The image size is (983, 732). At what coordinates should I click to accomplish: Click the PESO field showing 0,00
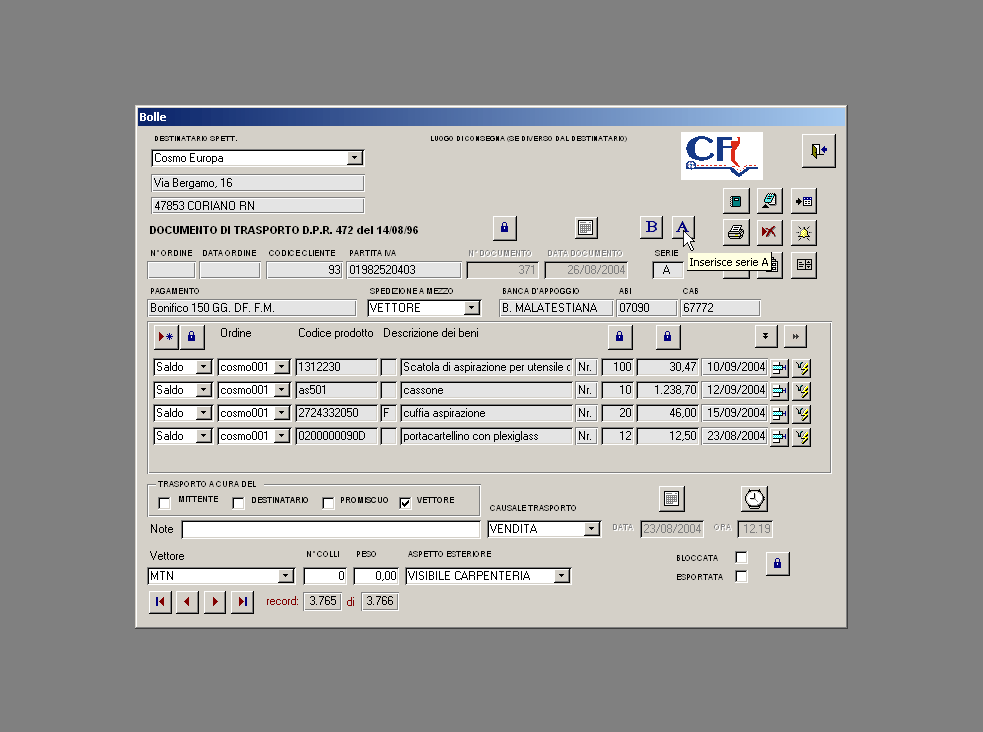coord(376,576)
